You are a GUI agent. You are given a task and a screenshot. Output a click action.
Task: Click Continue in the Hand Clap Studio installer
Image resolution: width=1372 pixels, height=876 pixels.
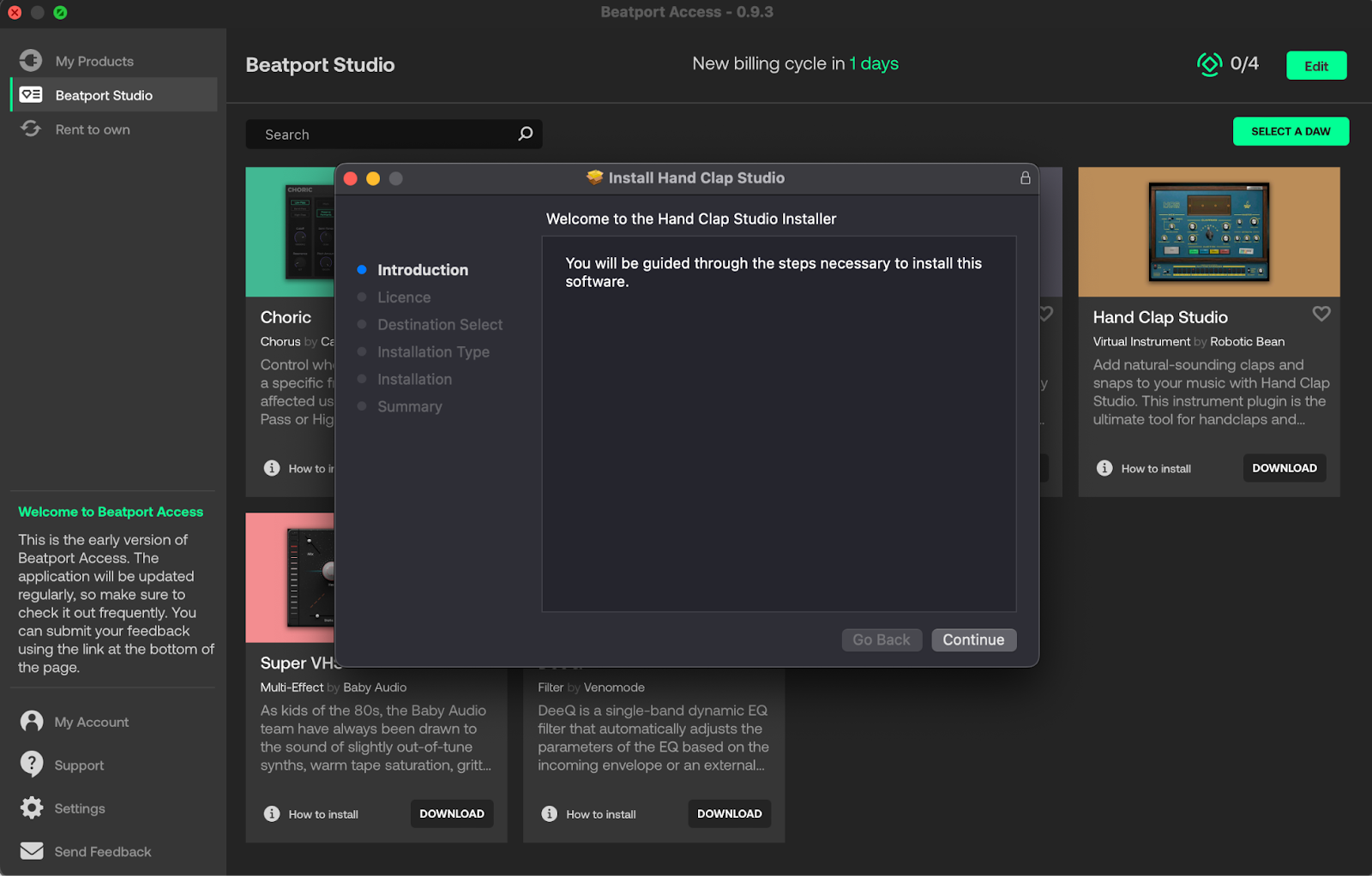point(973,639)
